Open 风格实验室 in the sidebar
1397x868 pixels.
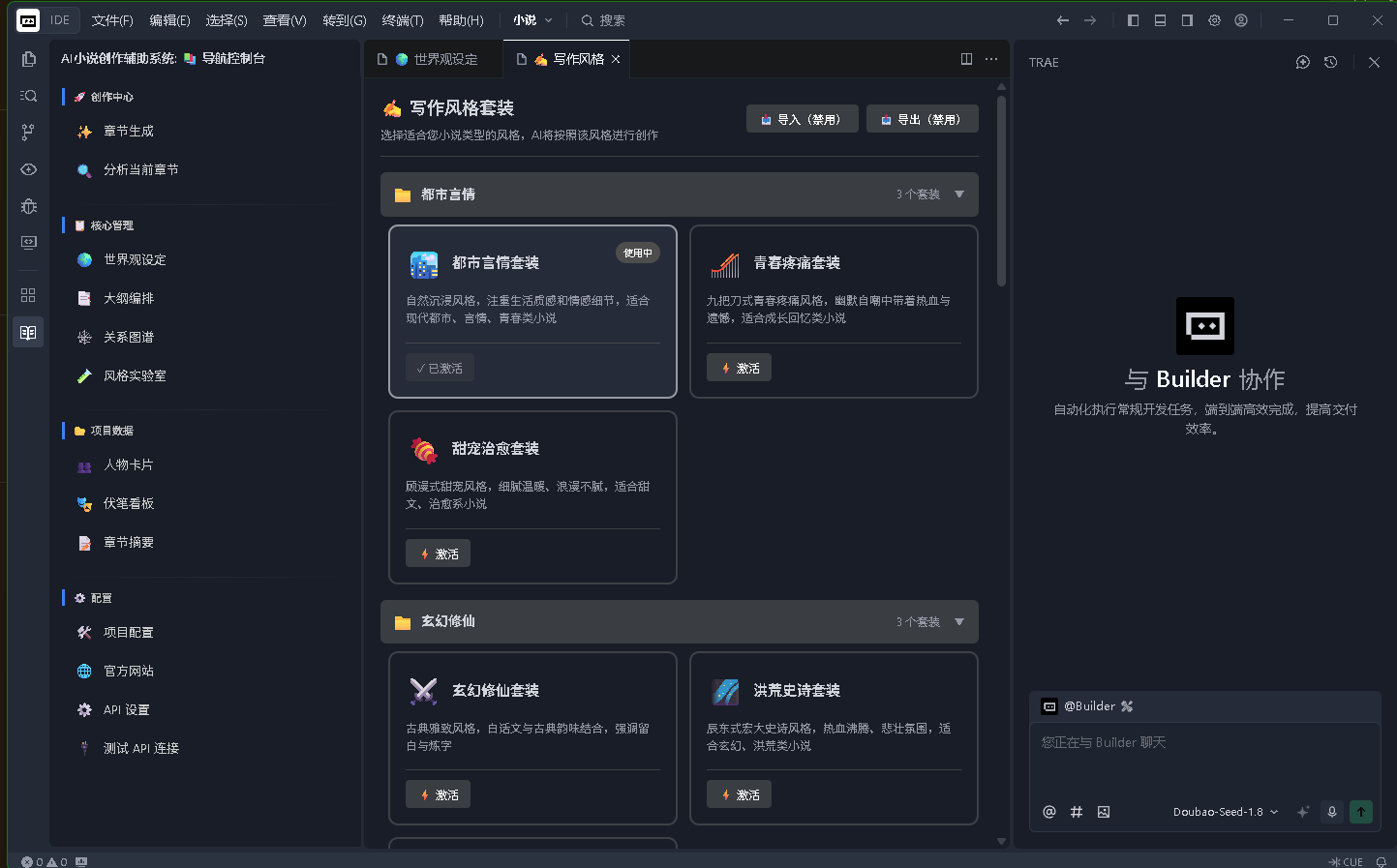click(135, 375)
